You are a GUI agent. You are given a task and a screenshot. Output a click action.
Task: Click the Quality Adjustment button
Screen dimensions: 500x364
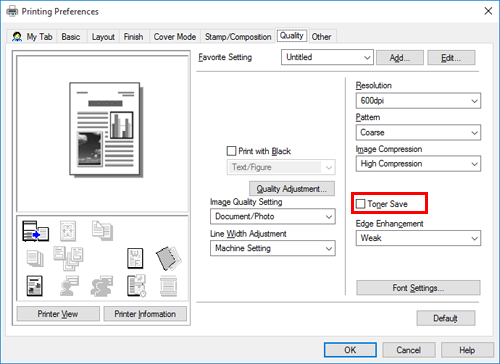(292, 189)
